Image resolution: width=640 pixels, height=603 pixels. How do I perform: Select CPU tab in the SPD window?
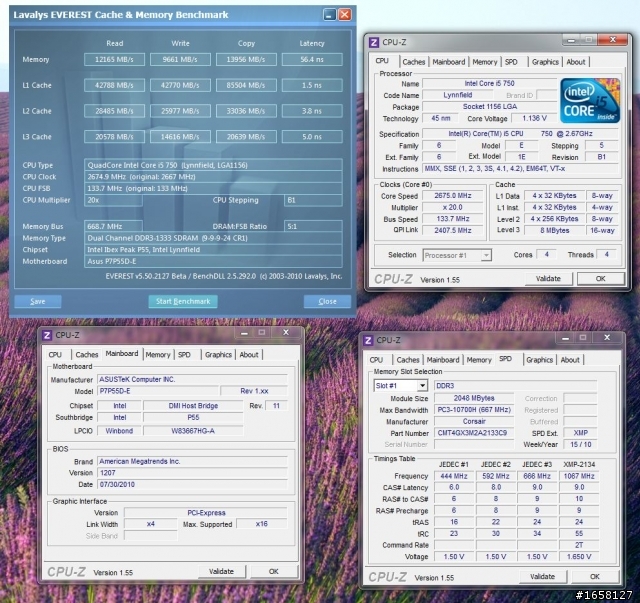click(376, 360)
